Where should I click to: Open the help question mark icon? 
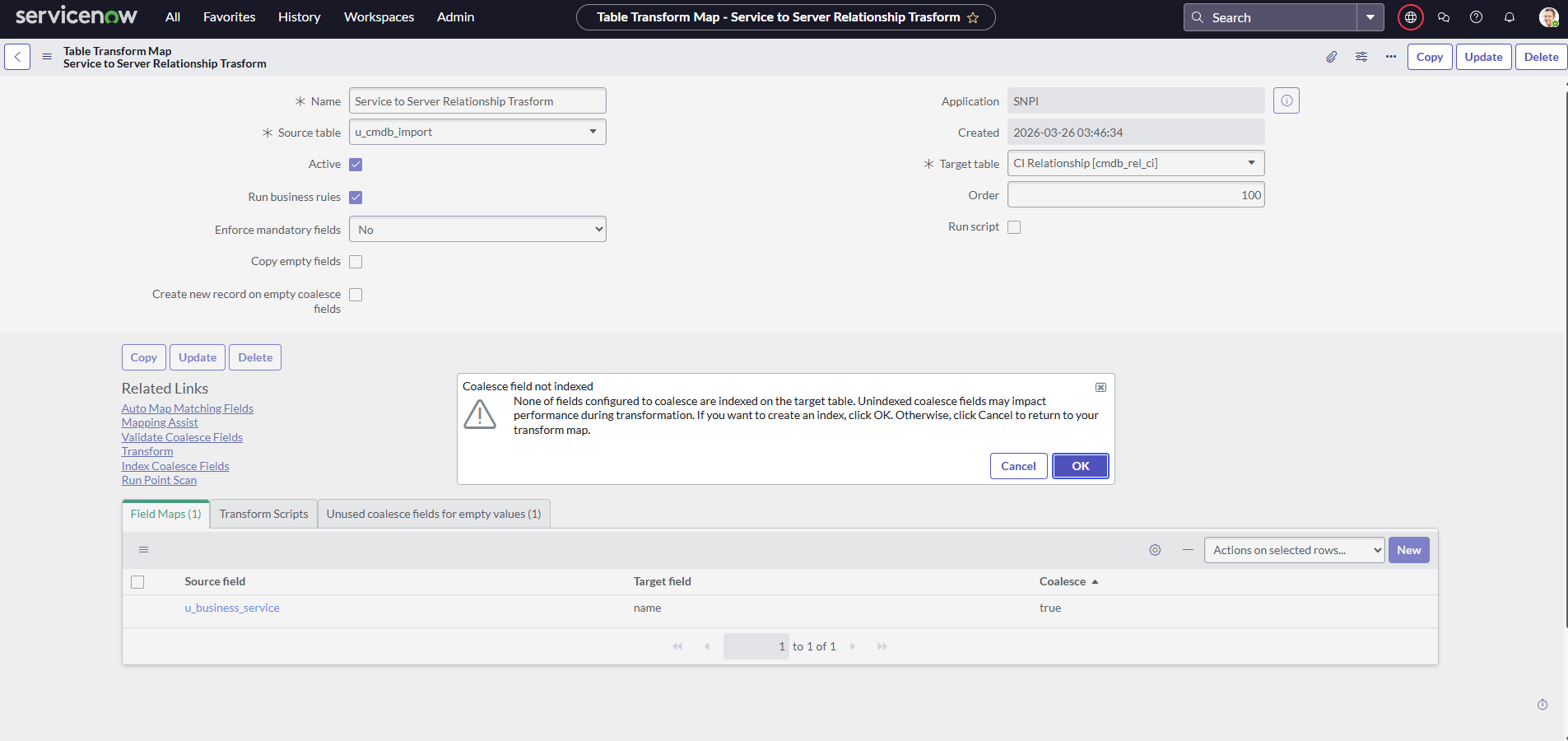tap(1477, 17)
